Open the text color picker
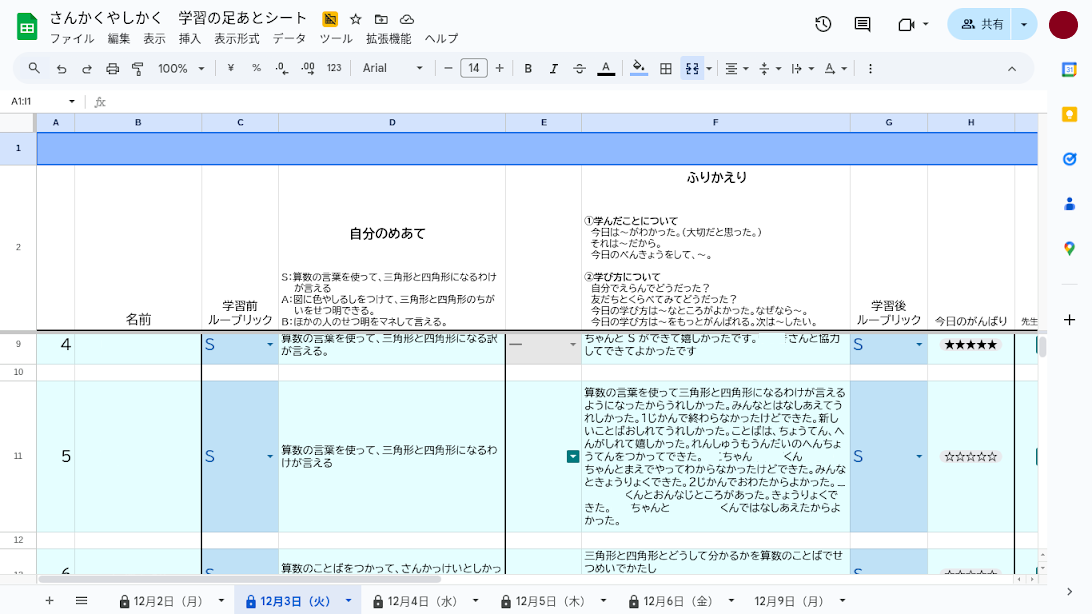Viewport: 1092px width, 614px height. 605,68
